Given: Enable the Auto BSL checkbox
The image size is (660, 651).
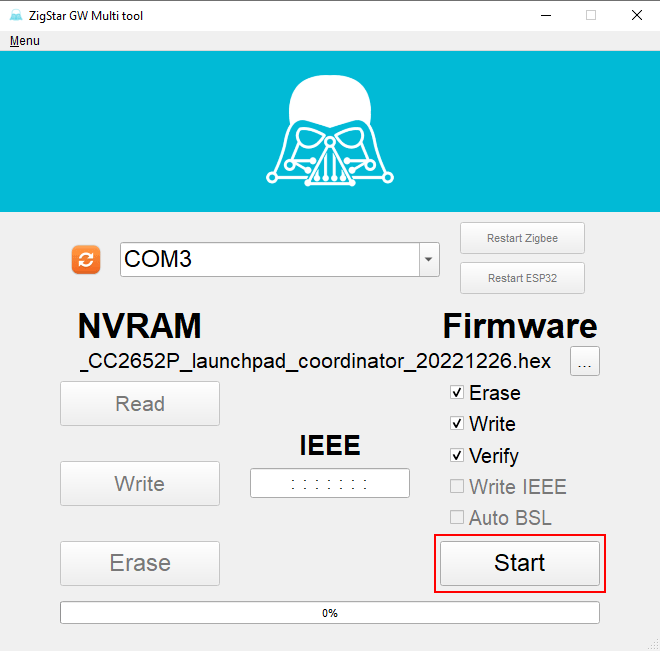Looking at the screenshot, I should click(457, 518).
